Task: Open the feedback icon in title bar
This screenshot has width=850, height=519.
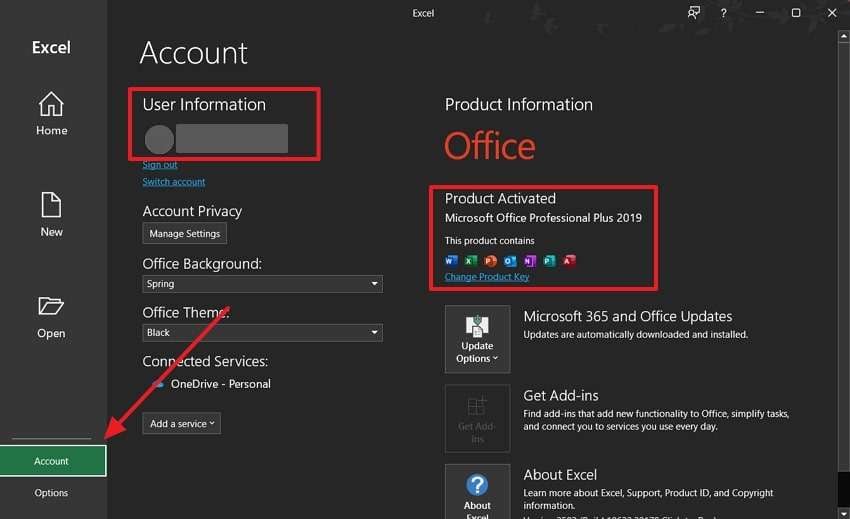Action: [x=693, y=12]
